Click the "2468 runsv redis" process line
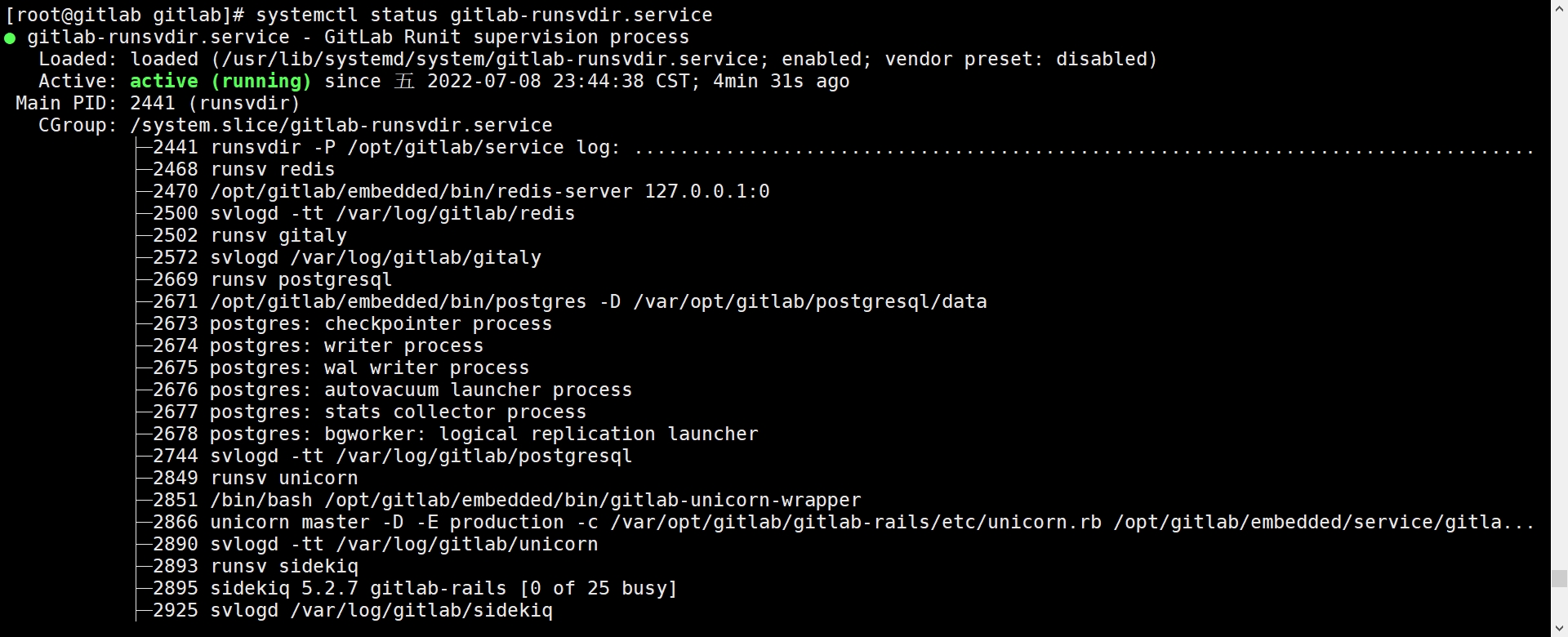The width and height of the screenshot is (1568, 637). [x=243, y=170]
